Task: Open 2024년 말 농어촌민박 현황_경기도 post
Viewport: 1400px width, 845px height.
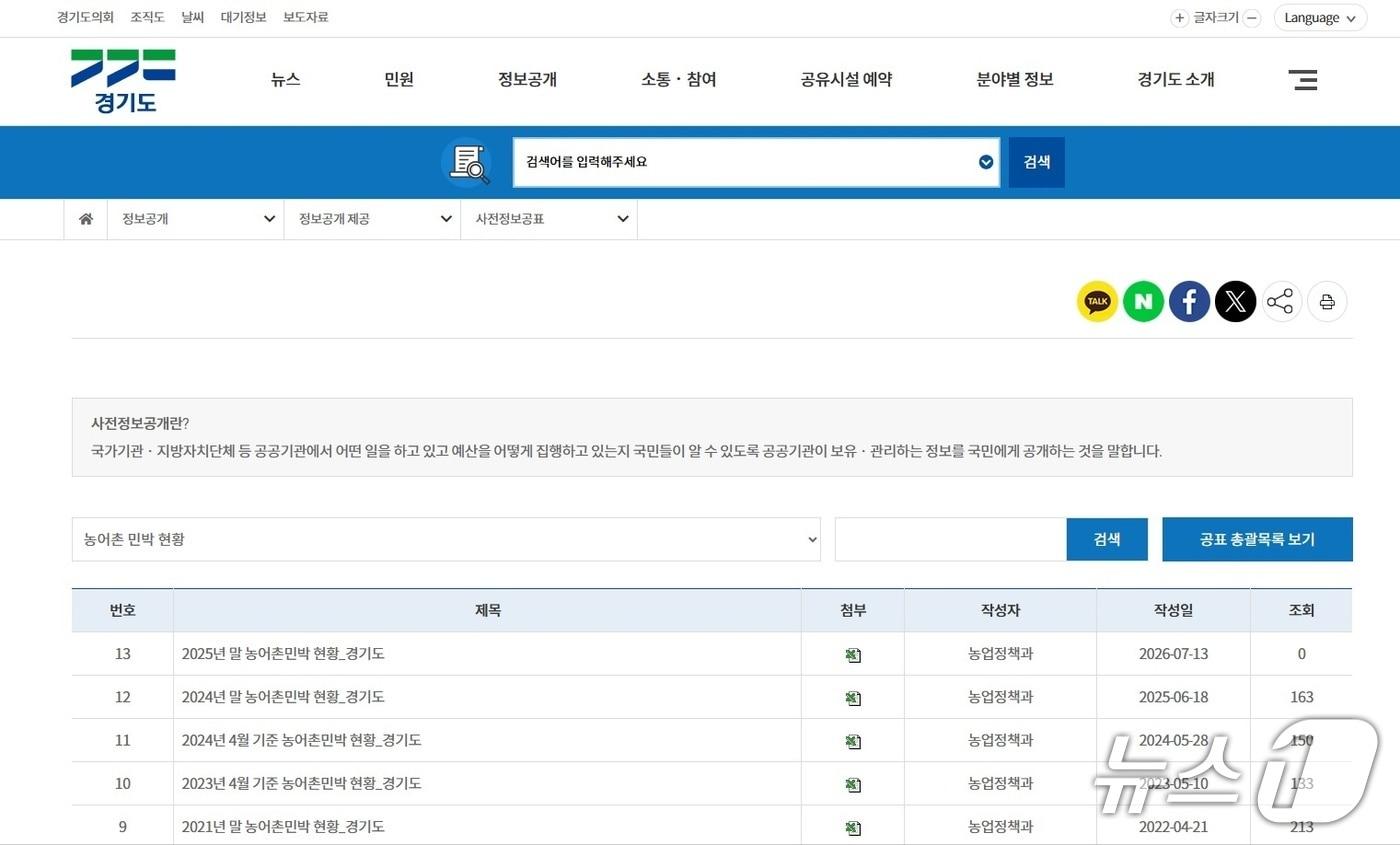Action: 283,697
